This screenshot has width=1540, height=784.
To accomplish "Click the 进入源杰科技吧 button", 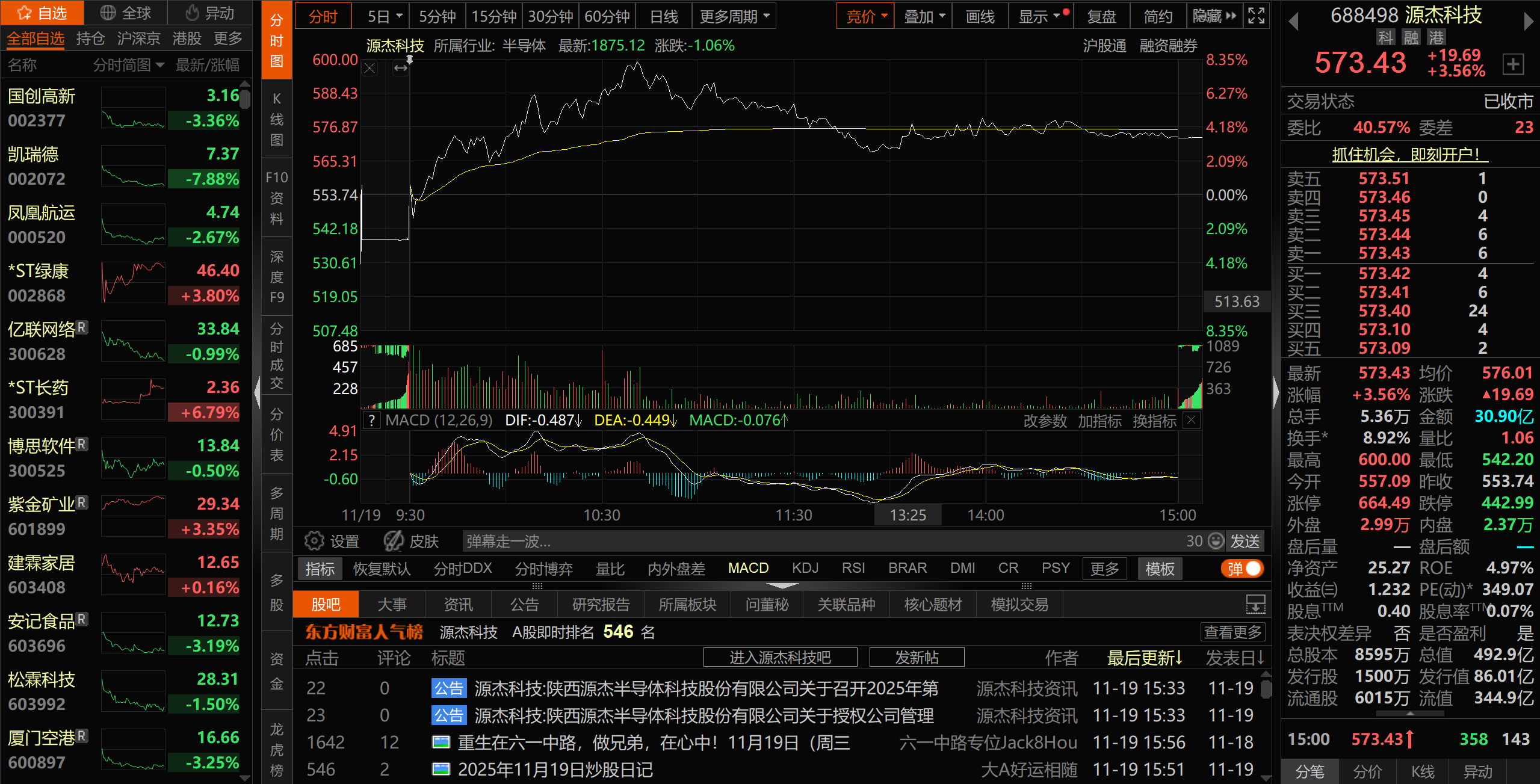I will click(x=780, y=658).
